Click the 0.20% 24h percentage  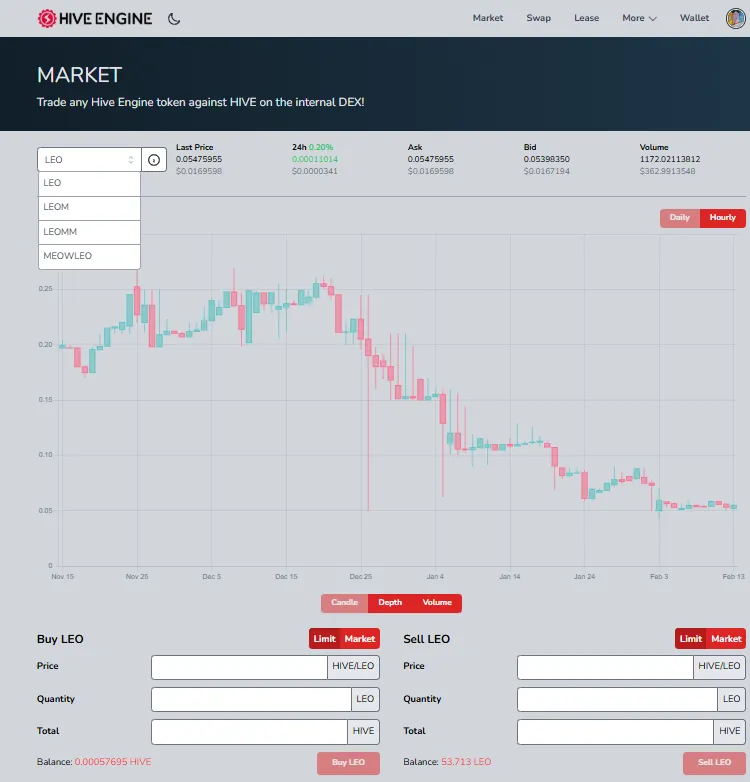(x=321, y=147)
